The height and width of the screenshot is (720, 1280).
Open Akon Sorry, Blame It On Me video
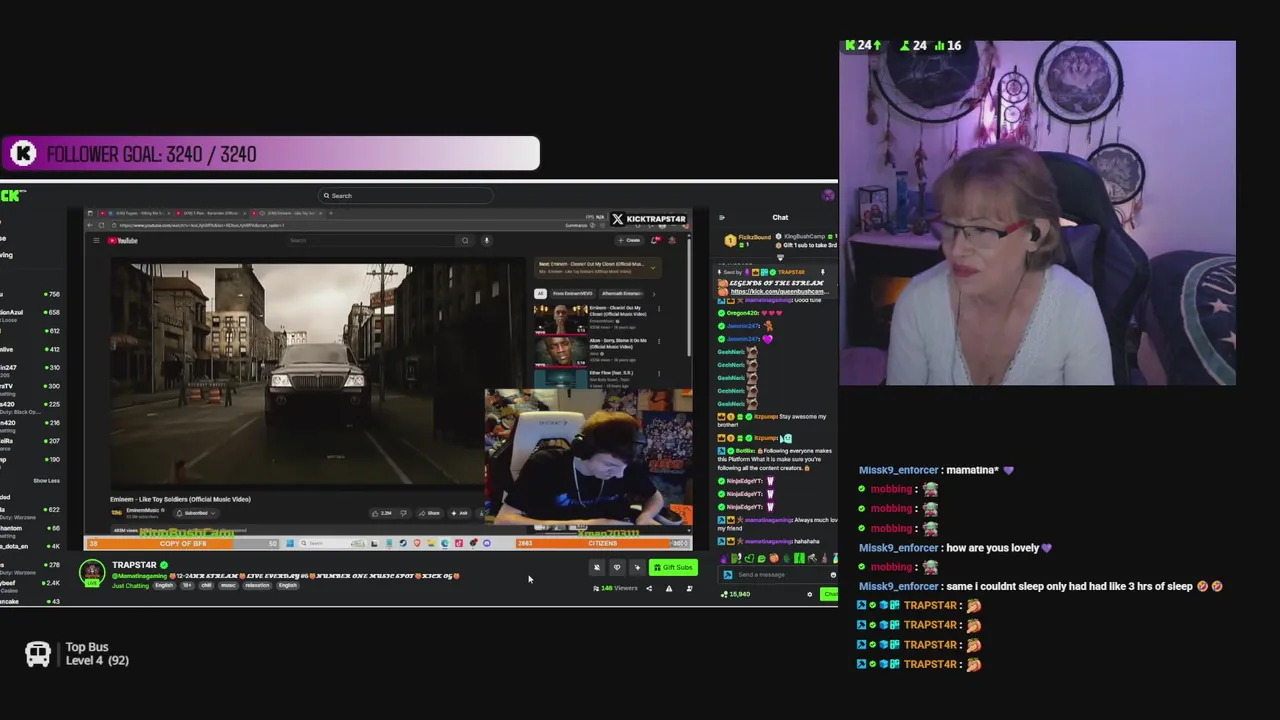point(560,350)
